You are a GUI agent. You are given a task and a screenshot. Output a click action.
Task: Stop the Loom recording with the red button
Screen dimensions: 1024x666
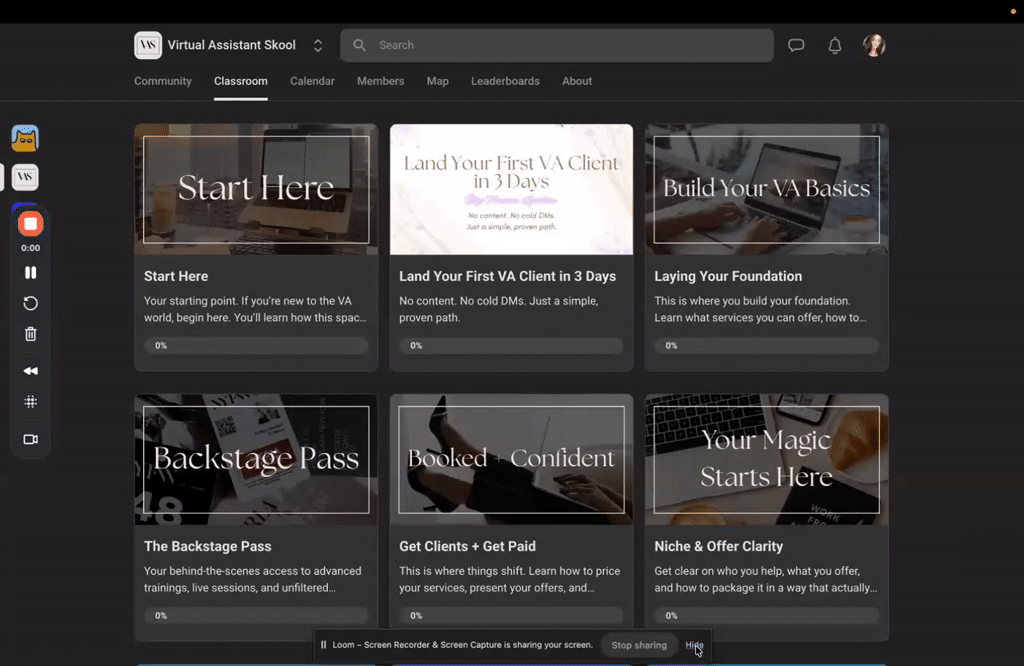pos(30,223)
